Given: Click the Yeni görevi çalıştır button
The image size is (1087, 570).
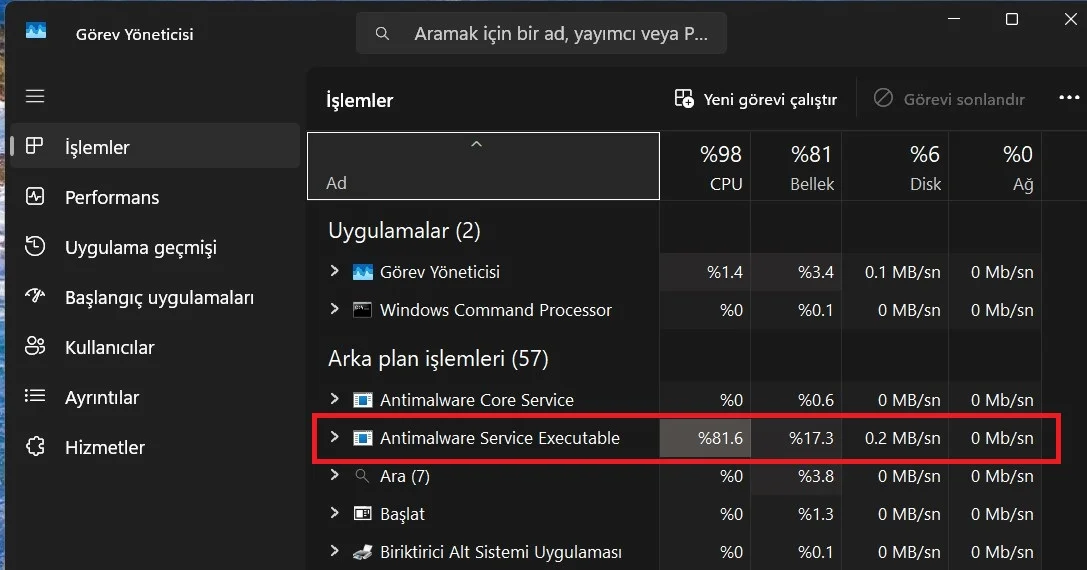Looking at the screenshot, I should pyautogui.click(x=756, y=99).
